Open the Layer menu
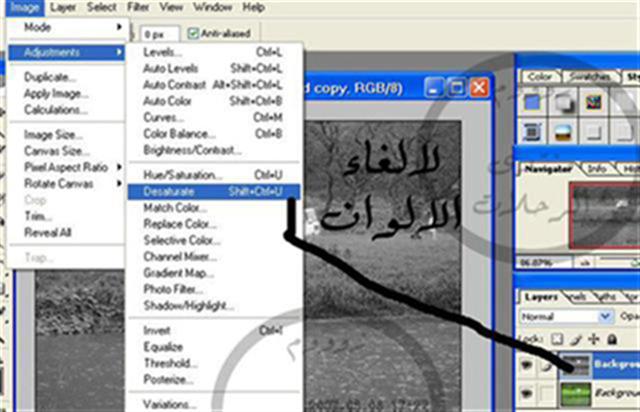The height and width of the screenshot is (412, 640). pos(63,7)
